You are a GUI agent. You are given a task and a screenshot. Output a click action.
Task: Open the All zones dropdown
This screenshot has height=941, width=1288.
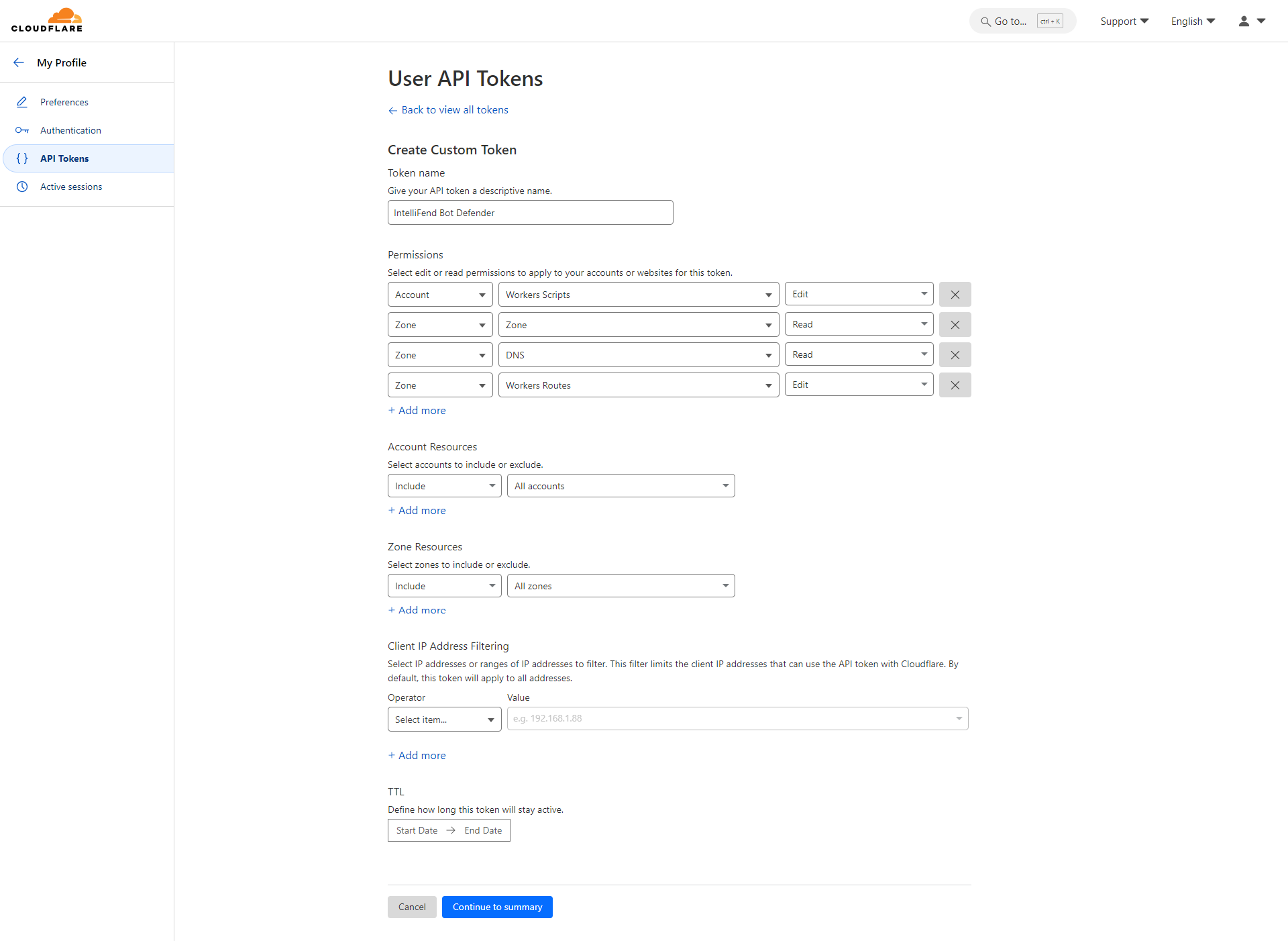click(621, 586)
